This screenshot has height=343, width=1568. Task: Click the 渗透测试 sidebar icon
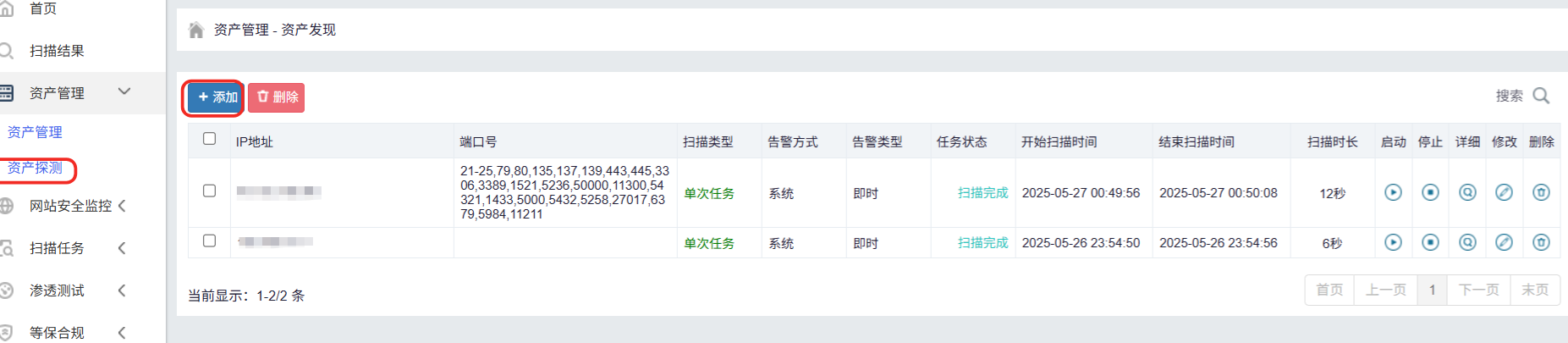point(6,290)
